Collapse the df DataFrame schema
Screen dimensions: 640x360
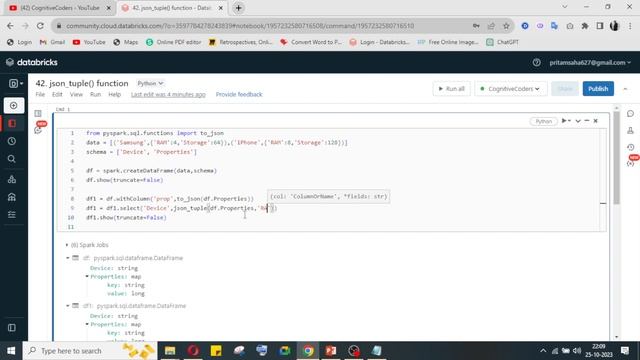coord(68,258)
